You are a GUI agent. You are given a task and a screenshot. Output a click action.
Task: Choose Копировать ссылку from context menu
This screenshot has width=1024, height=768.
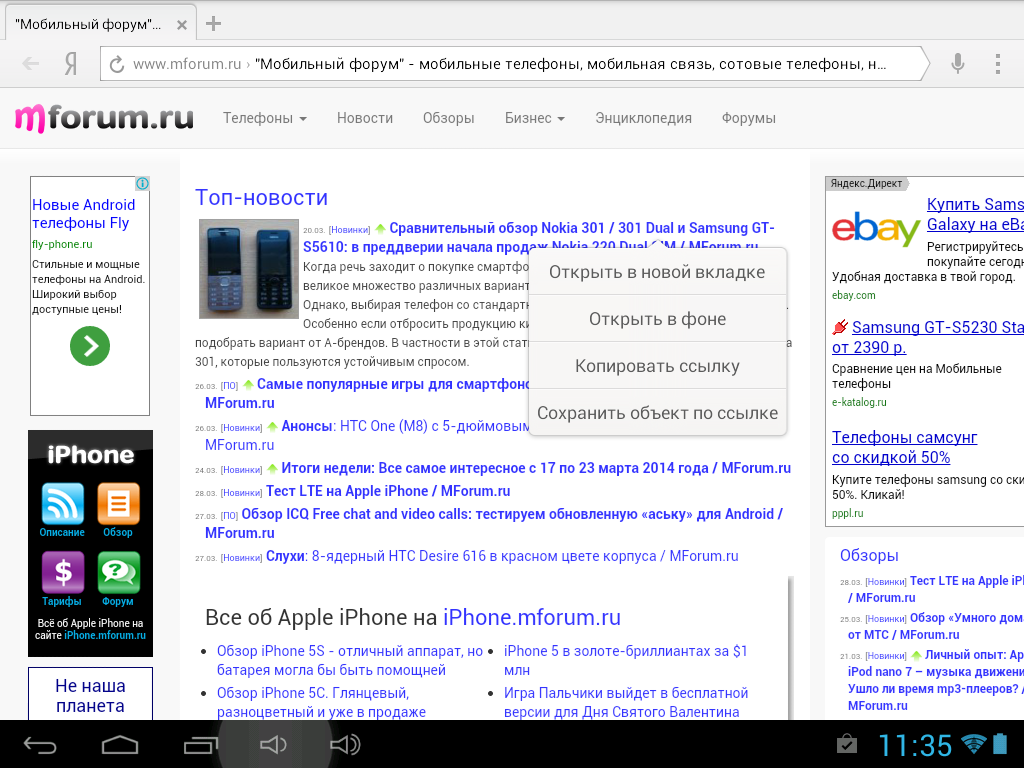[x=657, y=366]
